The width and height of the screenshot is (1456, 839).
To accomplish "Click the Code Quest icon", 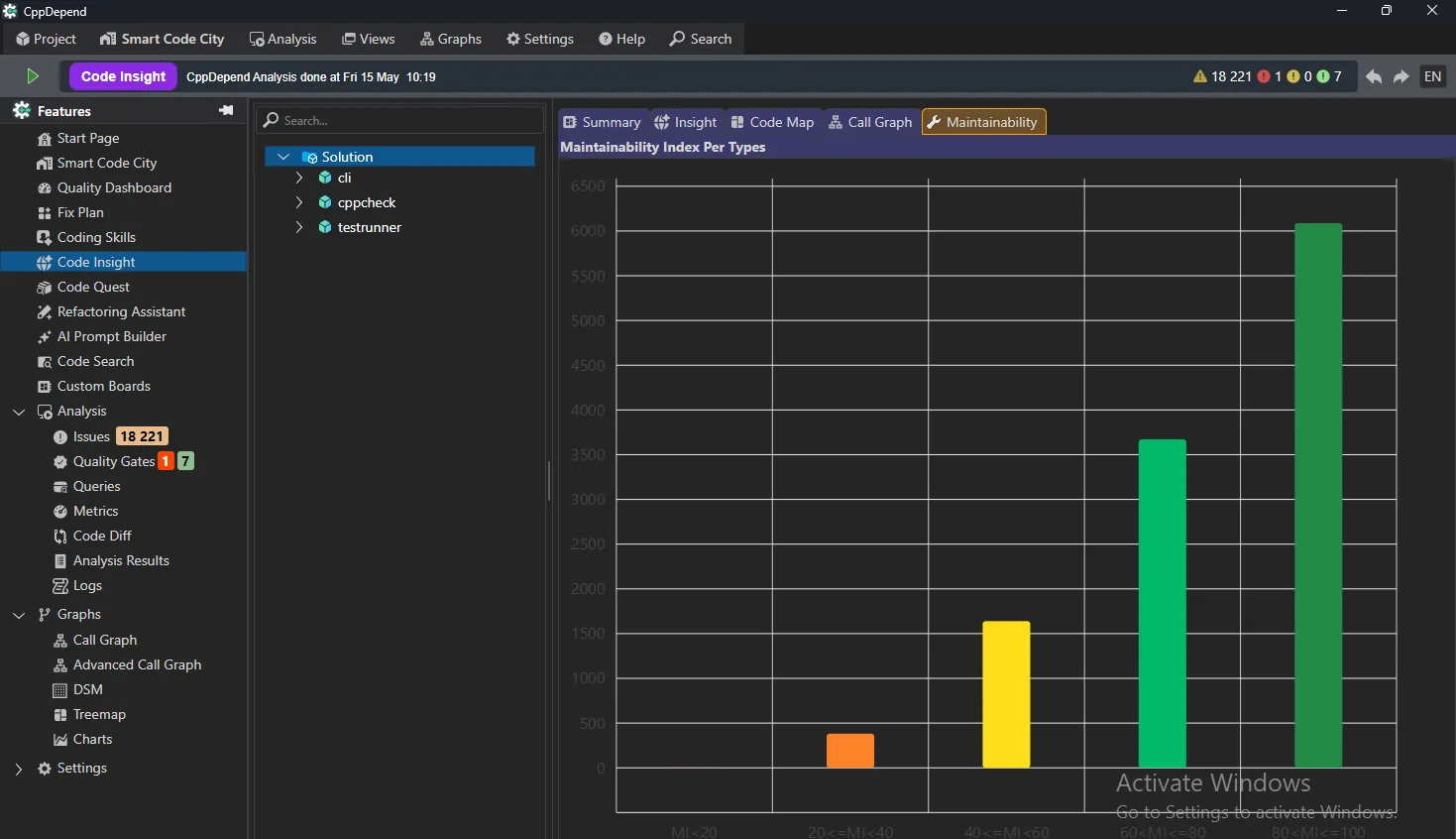I will point(44,288).
